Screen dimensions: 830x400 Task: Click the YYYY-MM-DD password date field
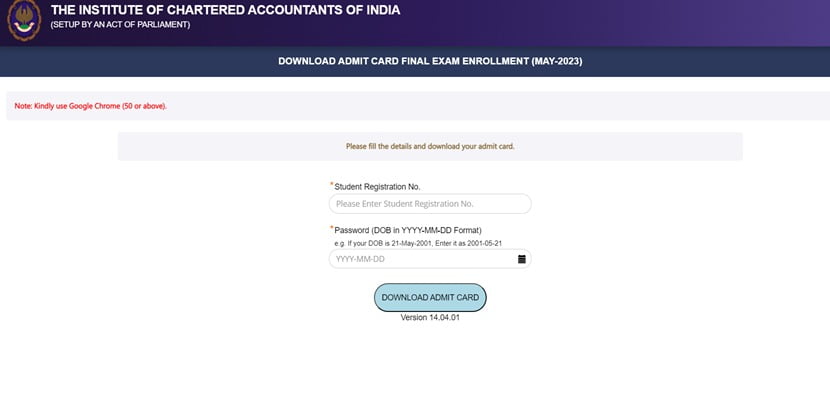point(420,259)
